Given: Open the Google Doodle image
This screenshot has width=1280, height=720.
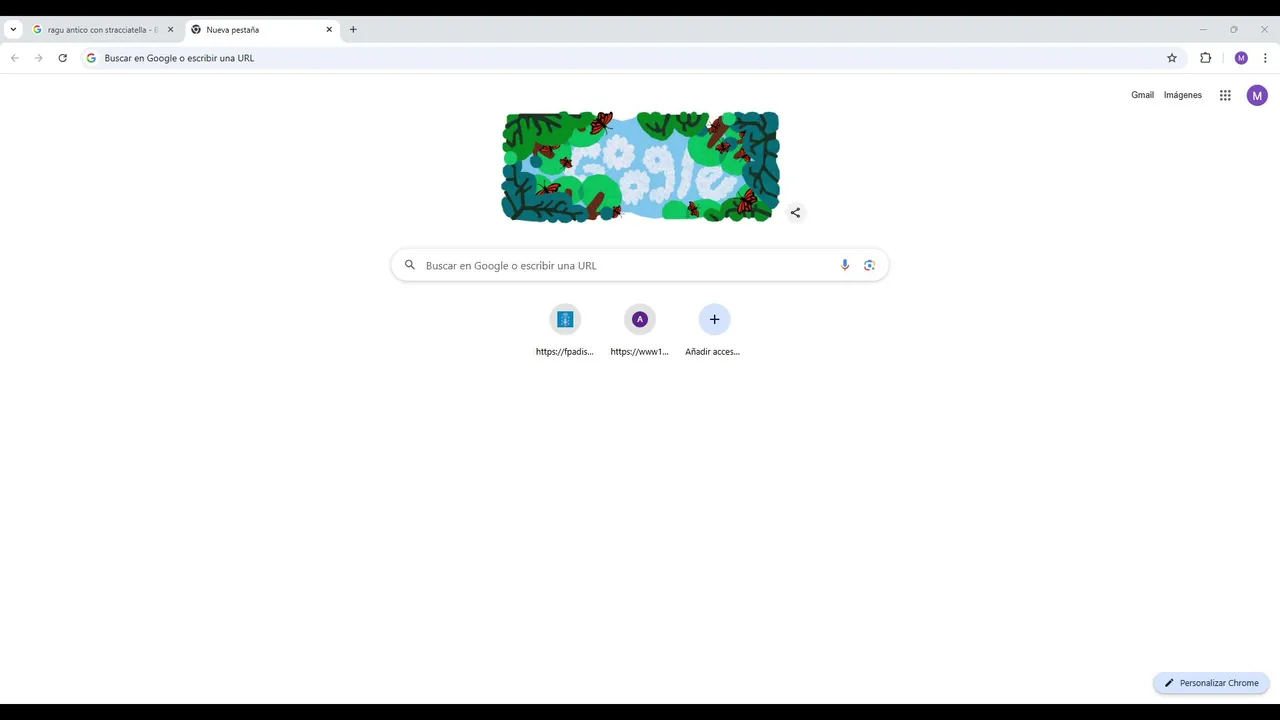Looking at the screenshot, I should click(x=640, y=166).
